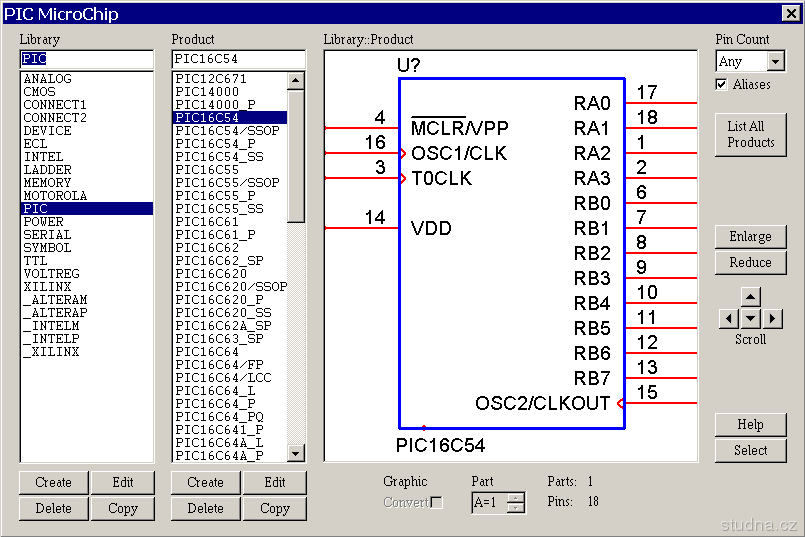This screenshot has width=805, height=537.
Task: Toggle the Aliases checkbox
Action: [721, 84]
